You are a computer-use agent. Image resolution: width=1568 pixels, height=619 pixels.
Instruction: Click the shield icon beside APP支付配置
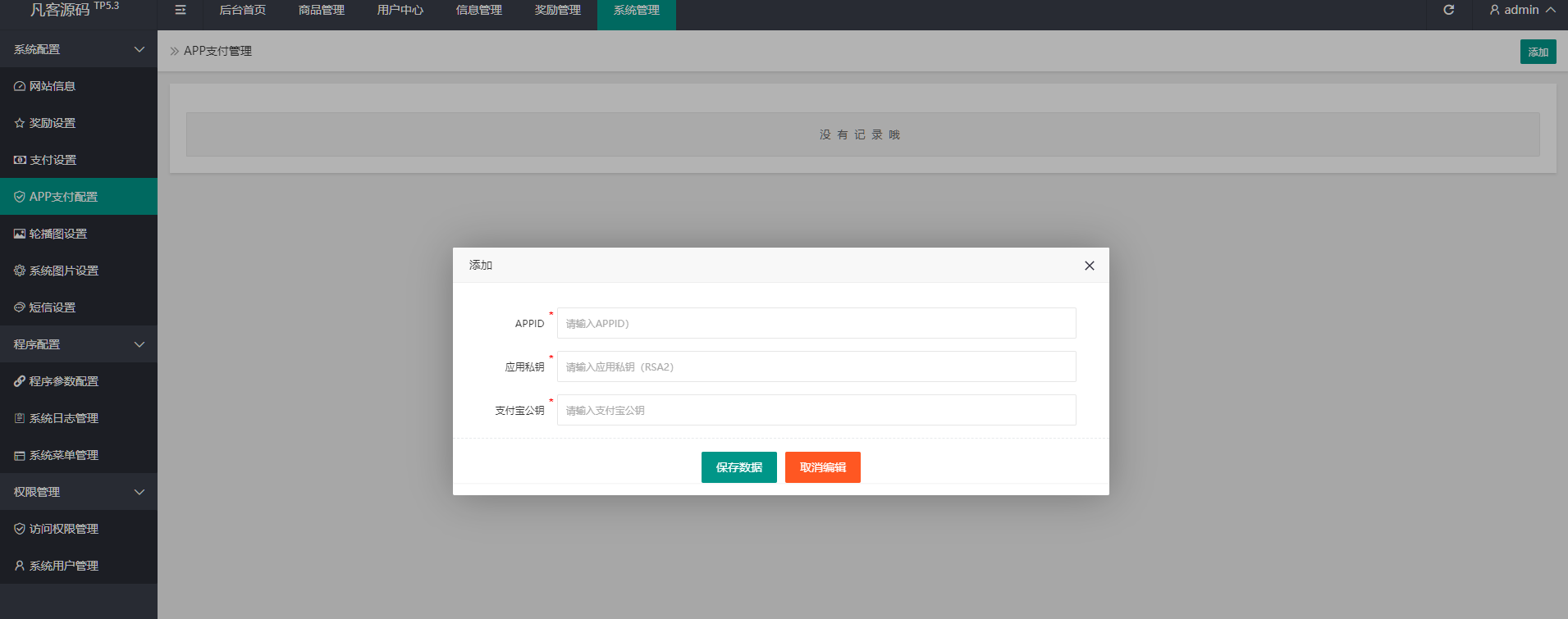click(x=20, y=197)
